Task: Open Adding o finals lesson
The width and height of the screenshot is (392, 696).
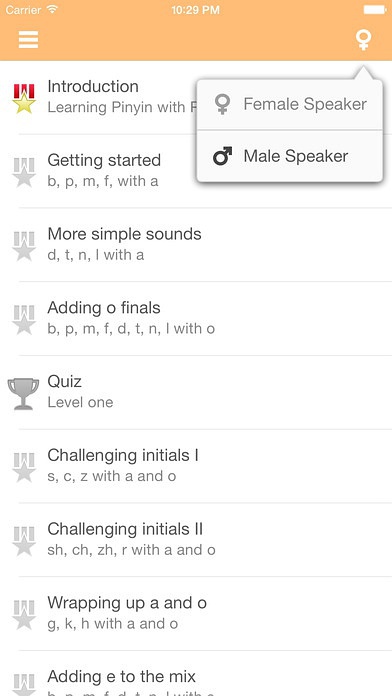Action: [x=196, y=318]
